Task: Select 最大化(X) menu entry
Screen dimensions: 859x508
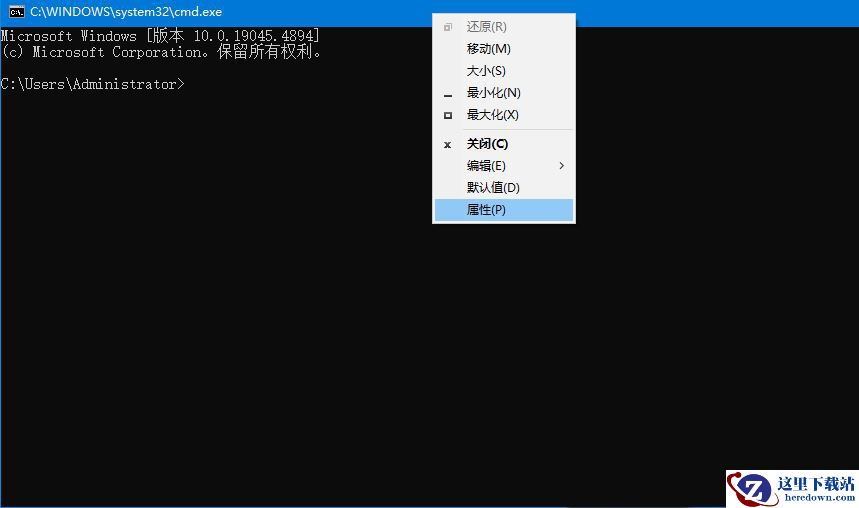Action: (503, 115)
